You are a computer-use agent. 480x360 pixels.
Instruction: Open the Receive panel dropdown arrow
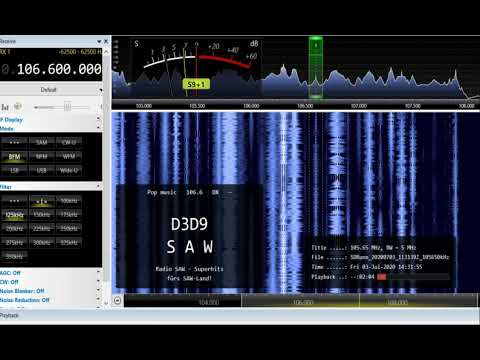pos(99,41)
